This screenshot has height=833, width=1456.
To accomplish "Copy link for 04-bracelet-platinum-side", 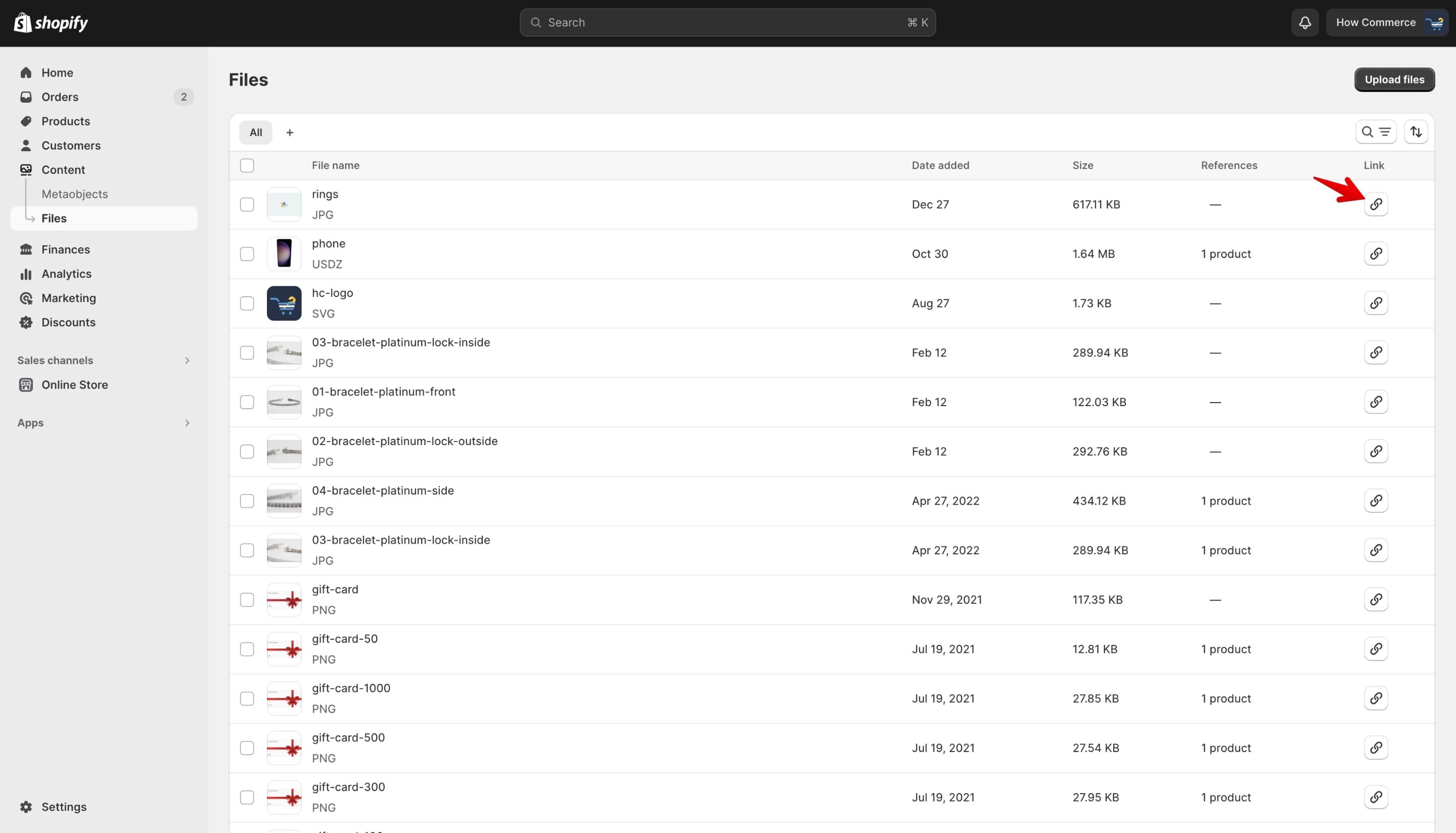I will click(1376, 501).
